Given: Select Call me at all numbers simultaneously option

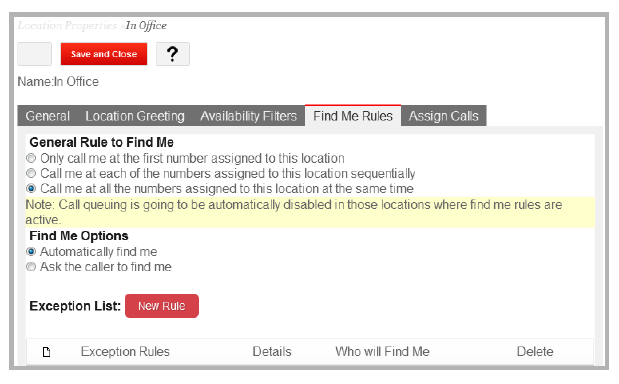Looking at the screenshot, I should (x=31, y=188).
